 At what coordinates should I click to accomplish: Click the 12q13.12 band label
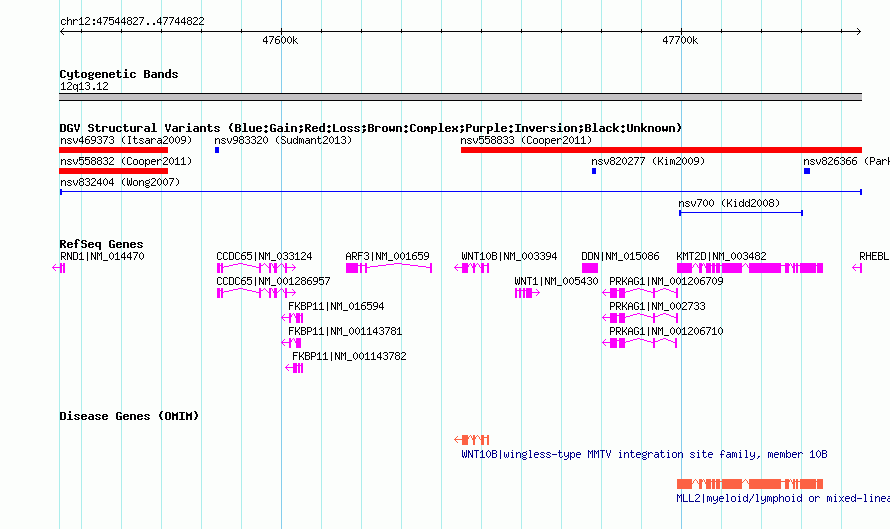tap(84, 86)
